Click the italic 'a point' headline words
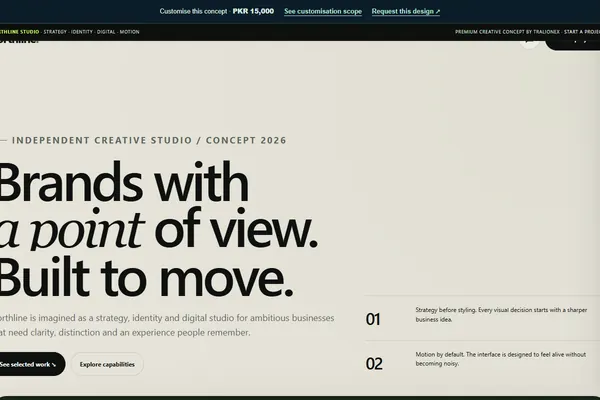This screenshot has height=400, width=600. [72, 230]
